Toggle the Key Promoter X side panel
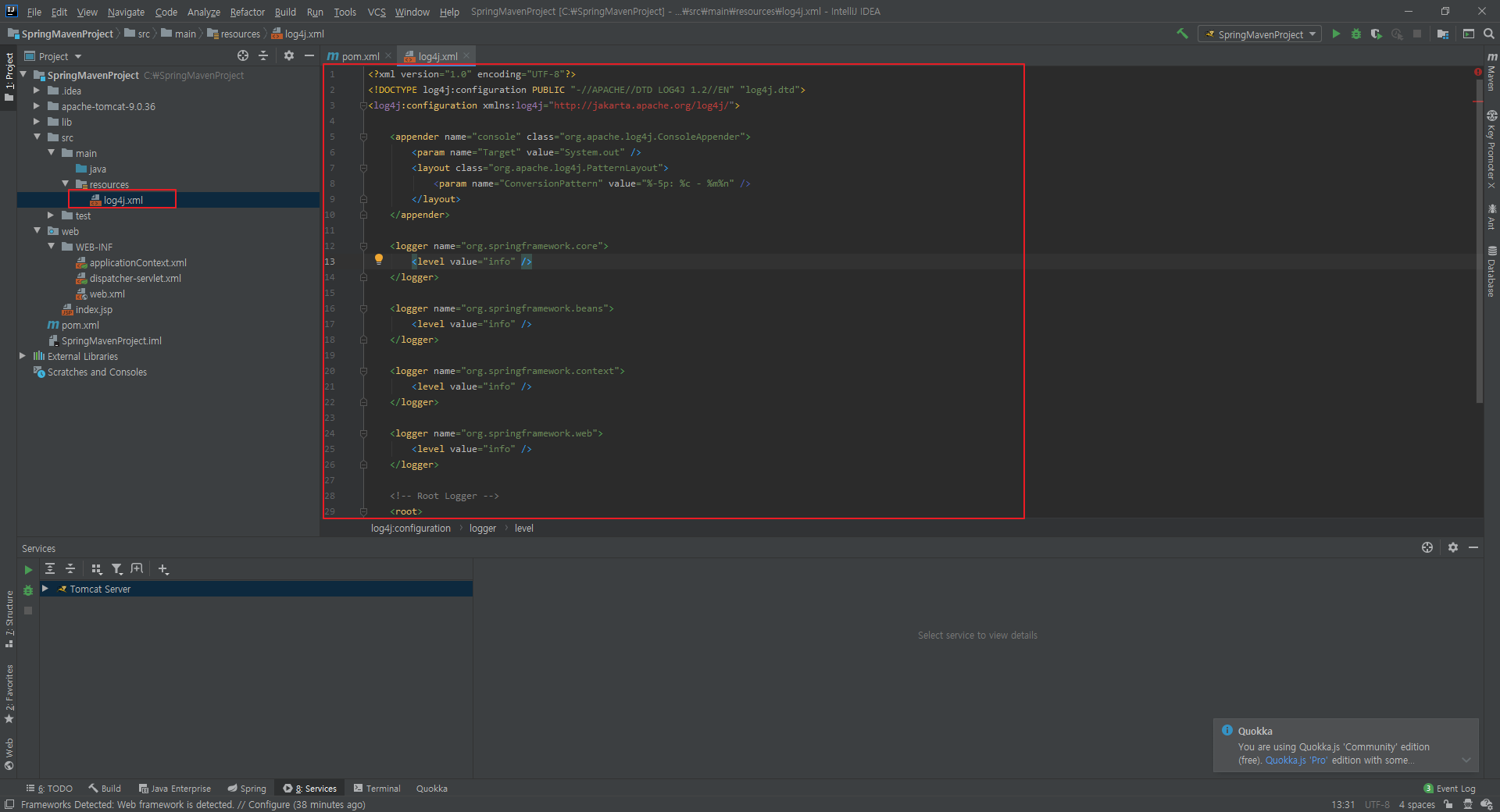 (x=1491, y=149)
